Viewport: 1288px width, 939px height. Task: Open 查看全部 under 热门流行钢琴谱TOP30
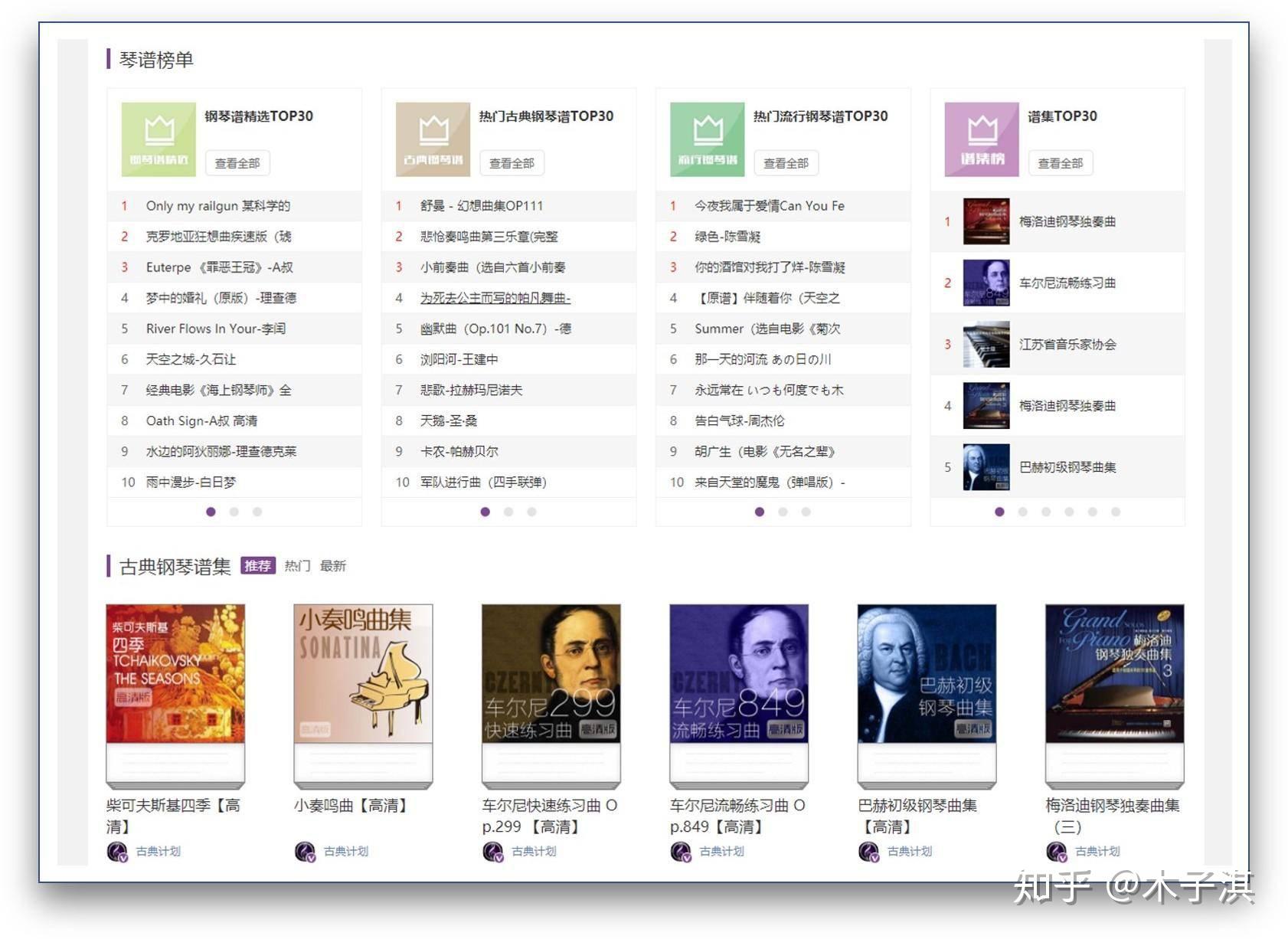point(786,163)
